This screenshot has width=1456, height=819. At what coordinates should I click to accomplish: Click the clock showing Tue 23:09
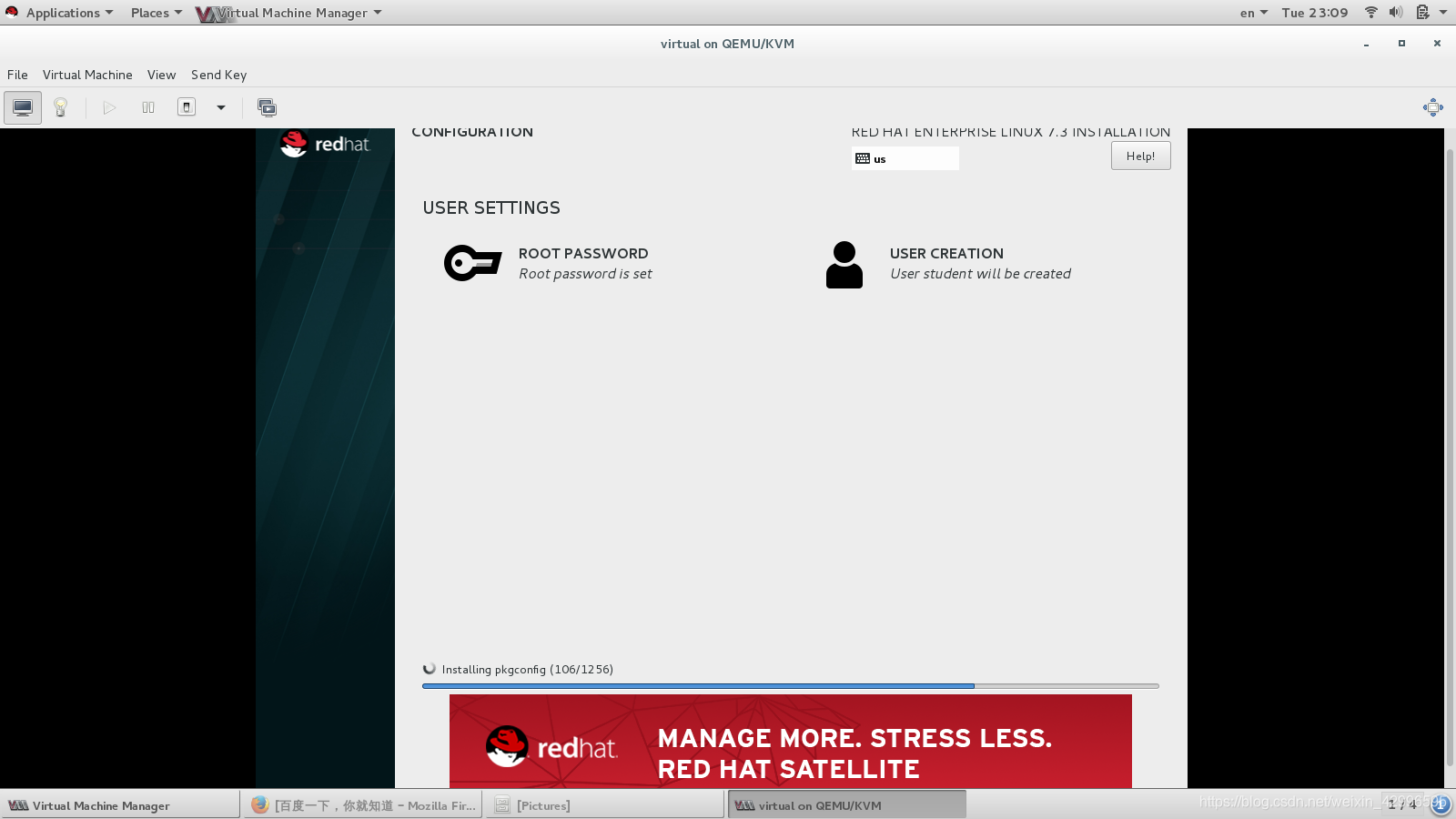pos(1315,13)
